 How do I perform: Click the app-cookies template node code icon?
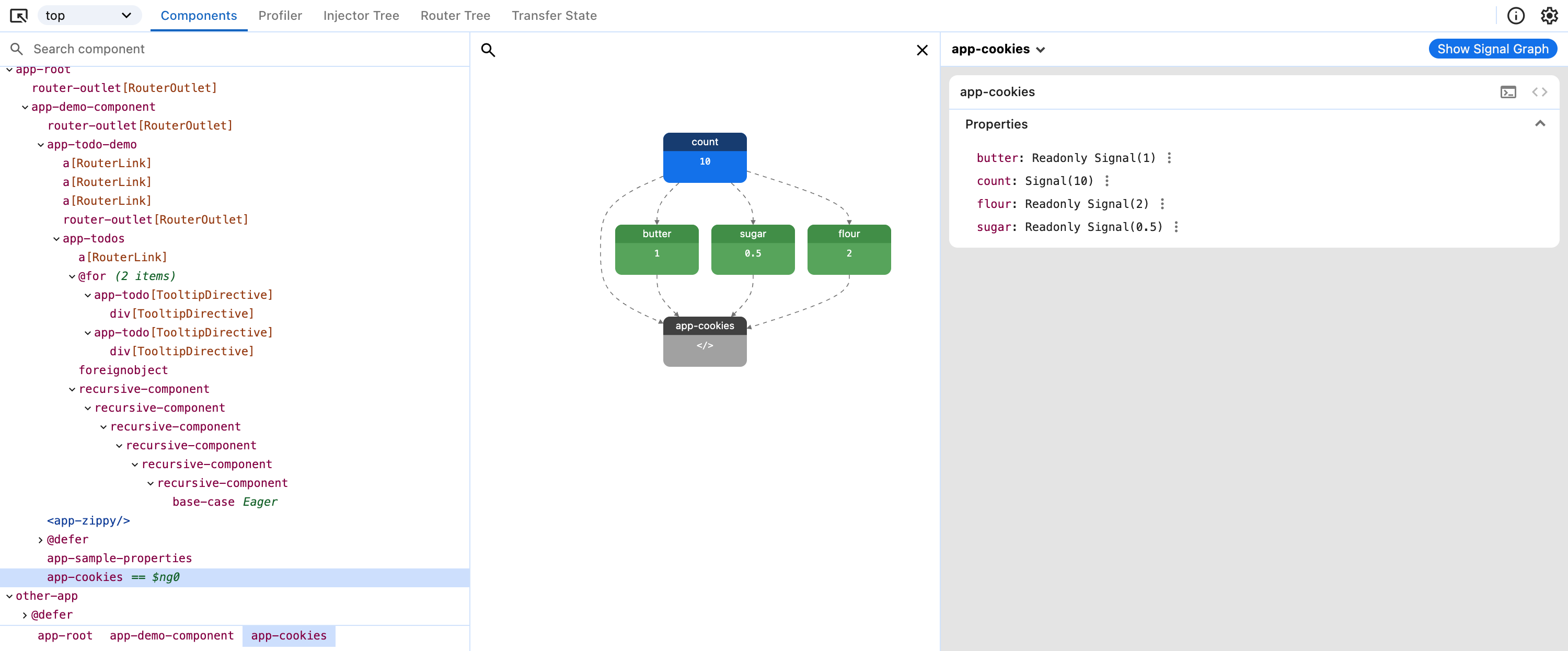(x=705, y=345)
